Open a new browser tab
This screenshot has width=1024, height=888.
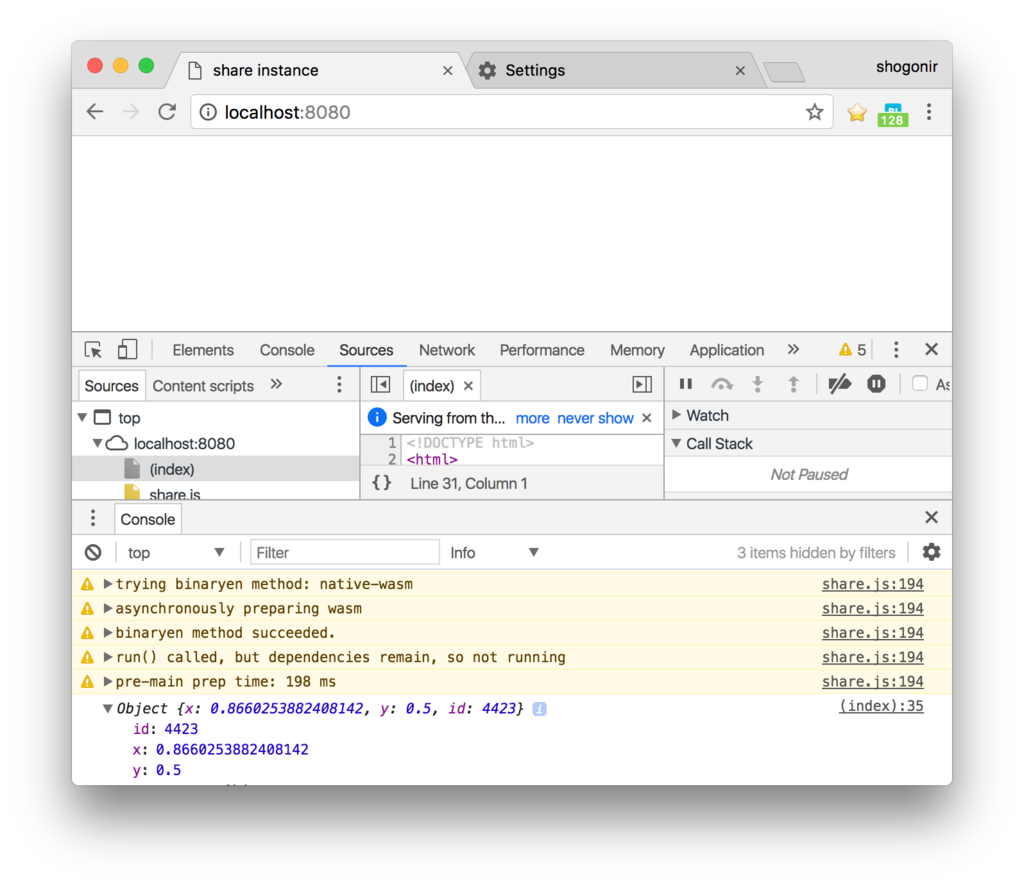[x=784, y=72]
